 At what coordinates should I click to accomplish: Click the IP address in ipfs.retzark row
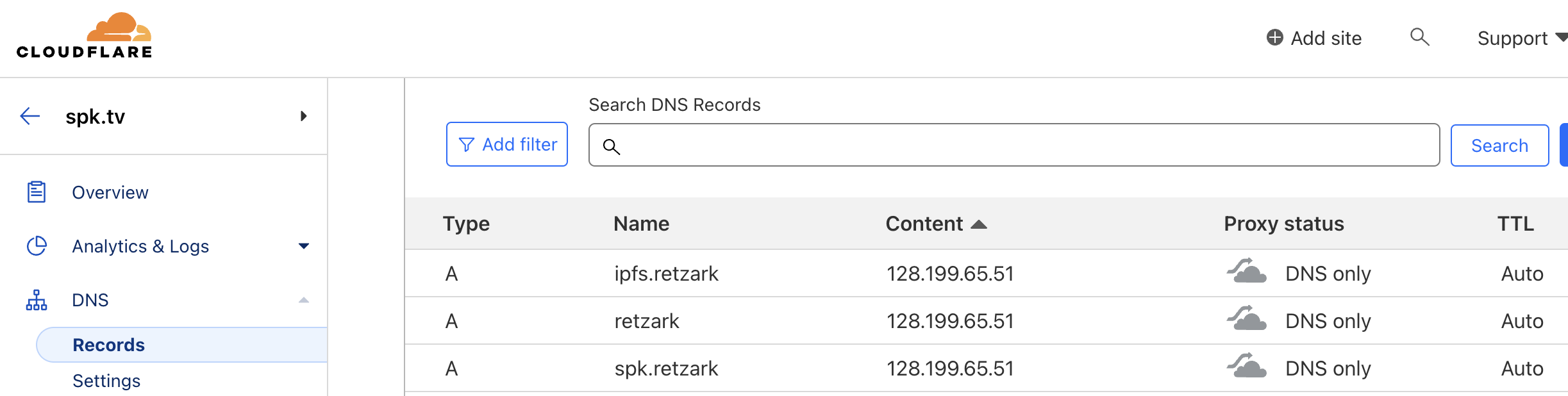tap(950, 274)
